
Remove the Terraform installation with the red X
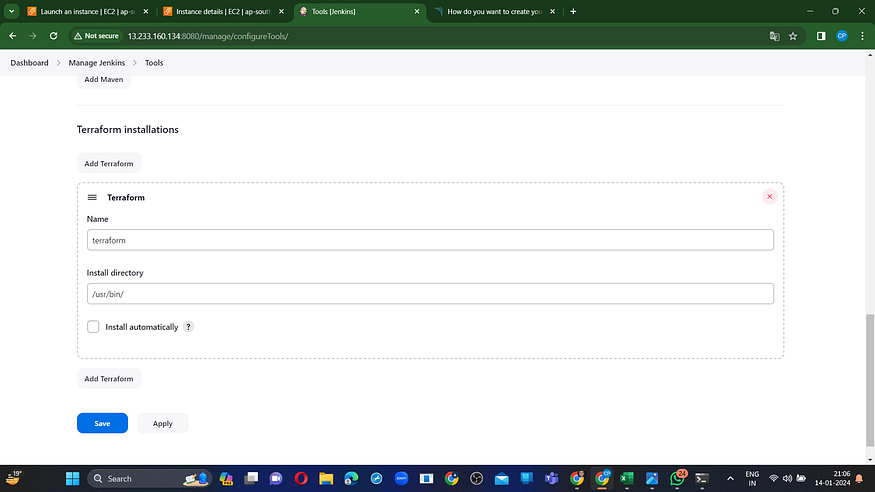click(769, 196)
